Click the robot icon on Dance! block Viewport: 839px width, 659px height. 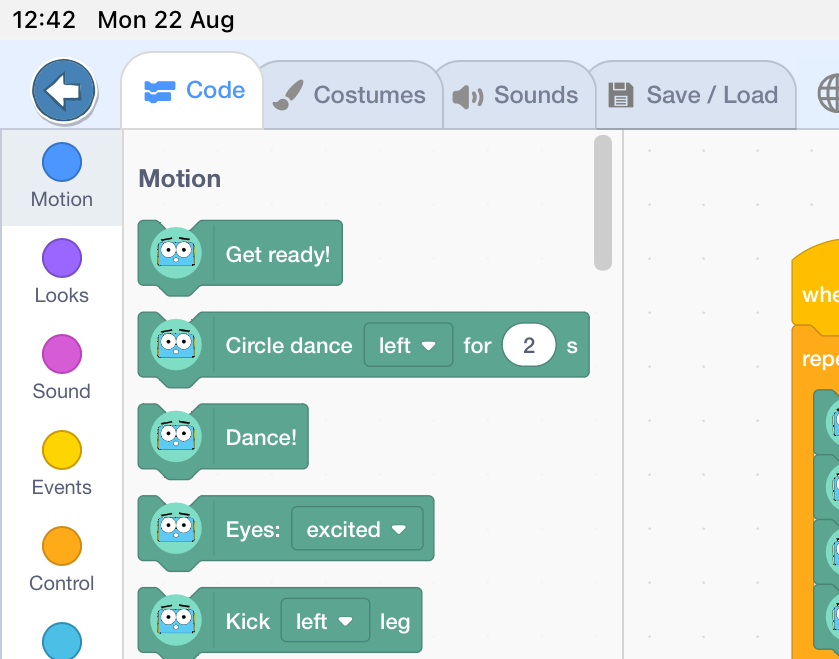[x=176, y=437]
